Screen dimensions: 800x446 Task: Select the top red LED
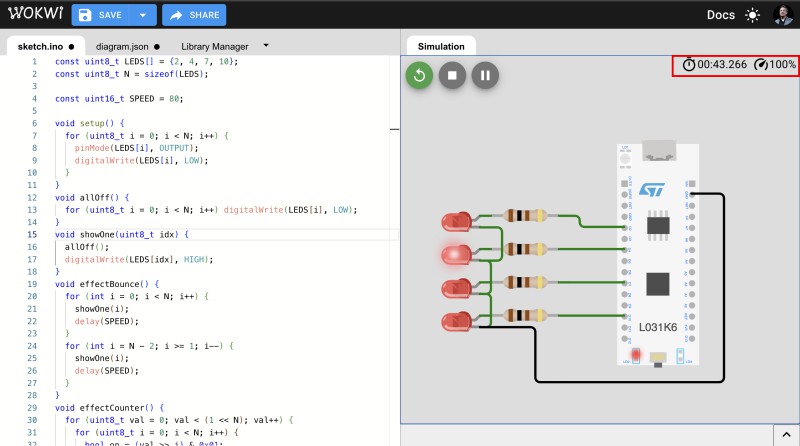pyautogui.click(x=456, y=221)
